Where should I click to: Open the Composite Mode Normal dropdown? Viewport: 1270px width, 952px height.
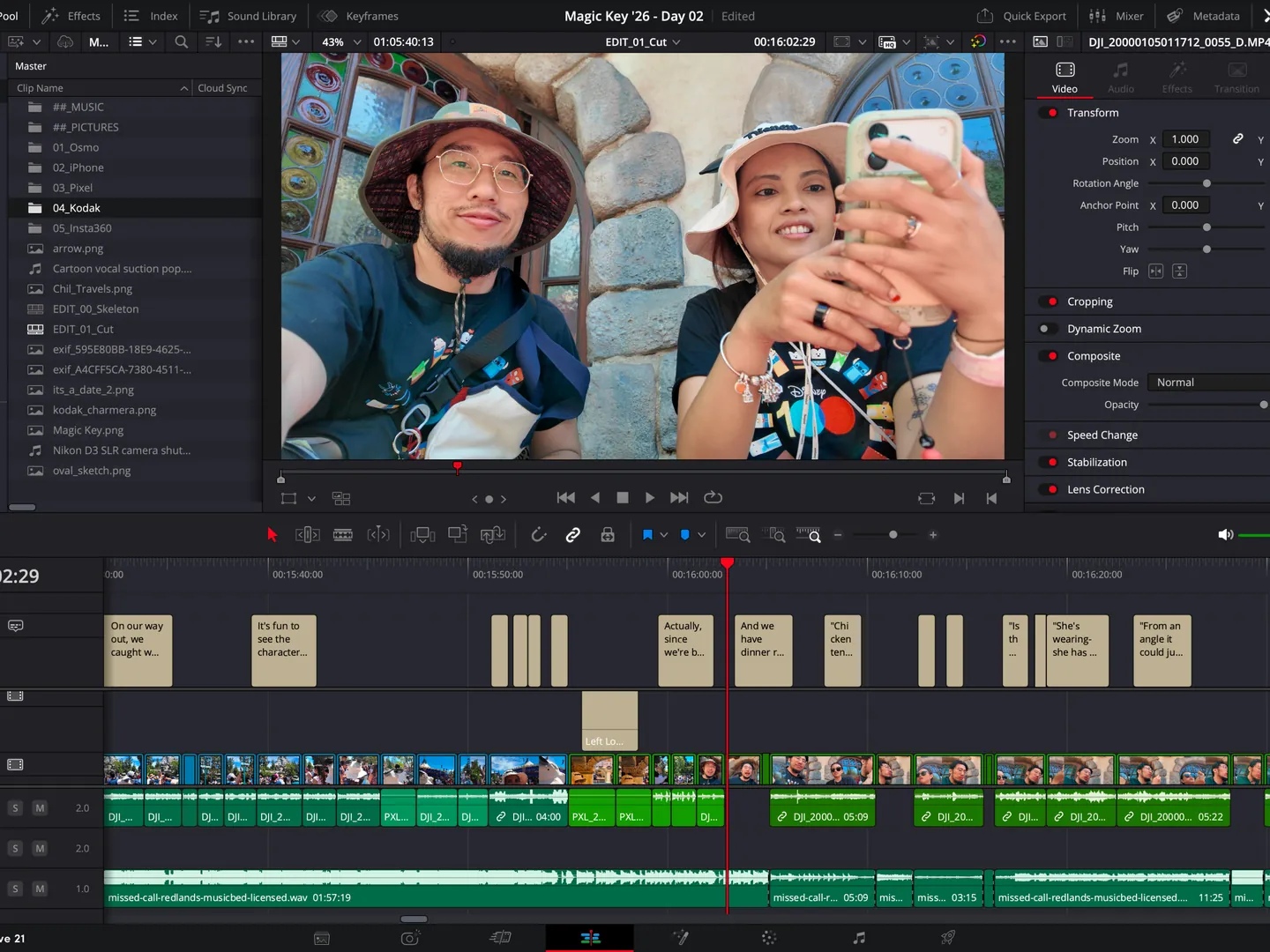coord(1208,383)
